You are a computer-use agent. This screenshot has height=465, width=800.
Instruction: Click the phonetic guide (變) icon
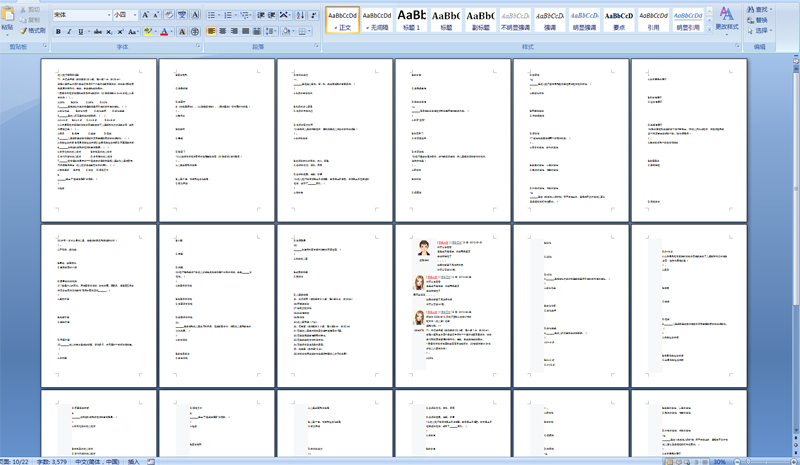pyautogui.click(x=182, y=15)
